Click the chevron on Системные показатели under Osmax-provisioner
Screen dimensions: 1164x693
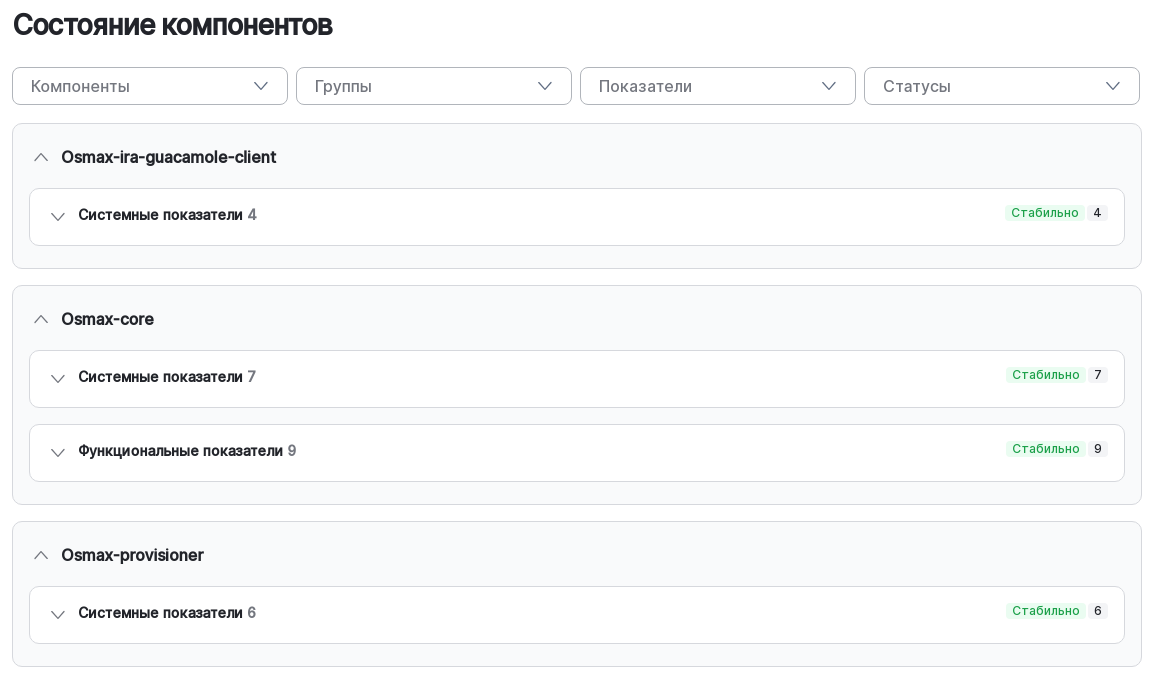[58, 615]
